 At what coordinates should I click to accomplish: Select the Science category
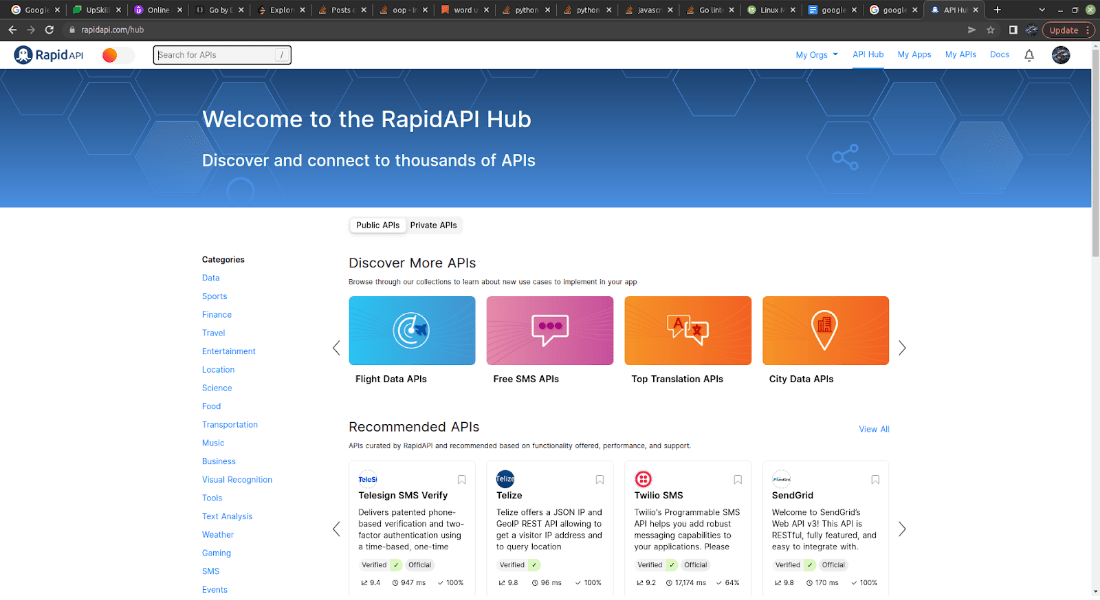pyautogui.click(x=217, y=387)
